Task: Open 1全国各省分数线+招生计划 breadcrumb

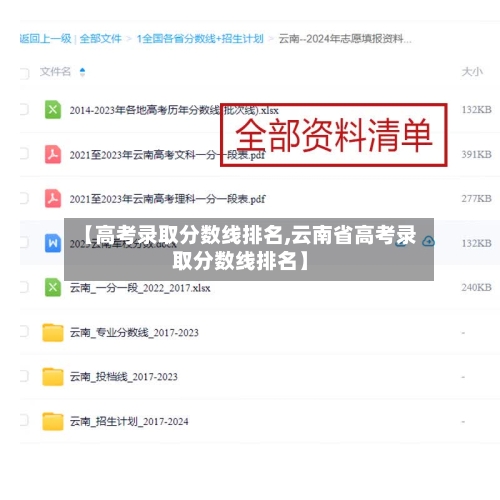Action: (x=200, y=39)
